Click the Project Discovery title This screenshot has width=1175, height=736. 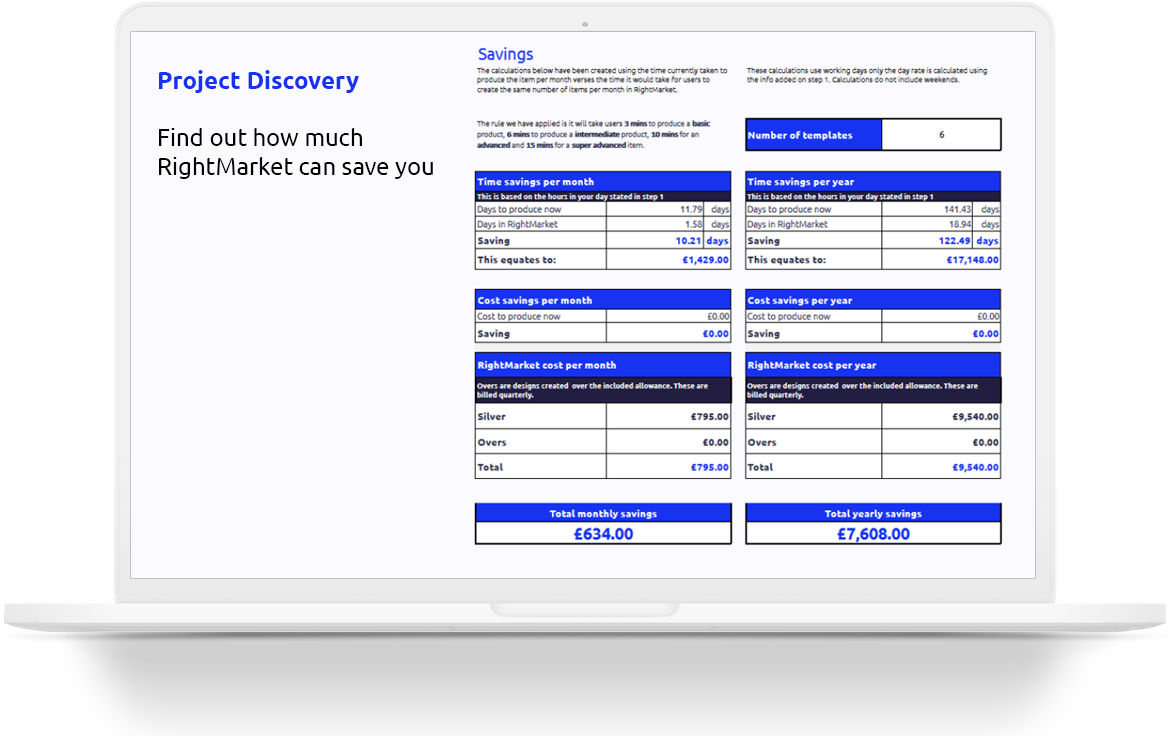tap(257, 81)
